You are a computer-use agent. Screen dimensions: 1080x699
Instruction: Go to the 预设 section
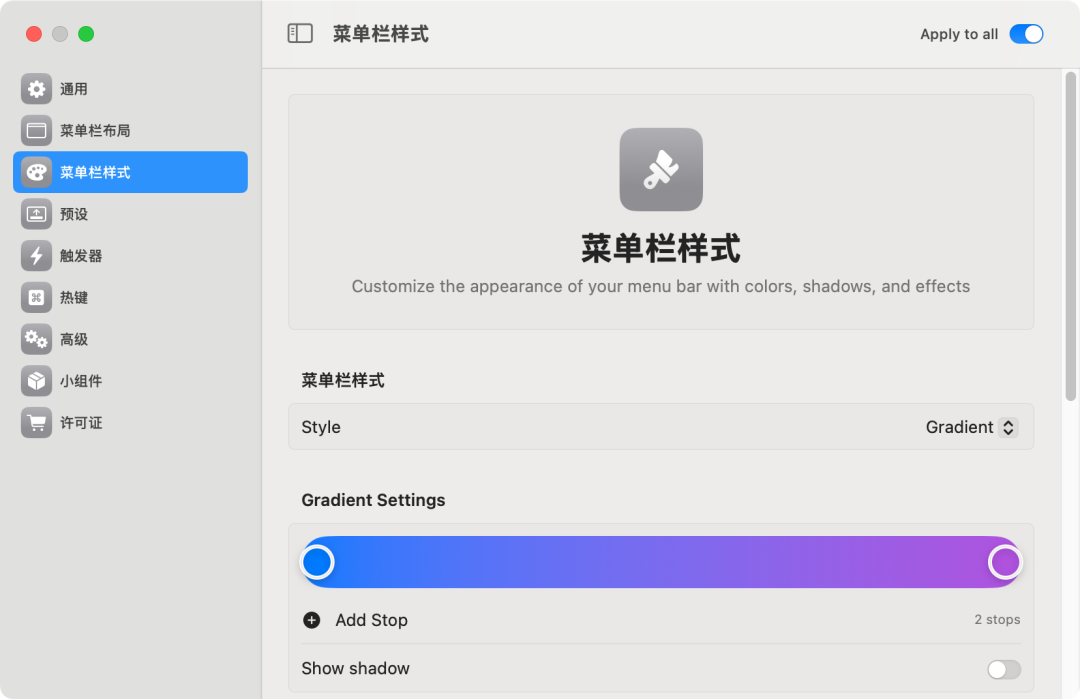pos(130,214)
